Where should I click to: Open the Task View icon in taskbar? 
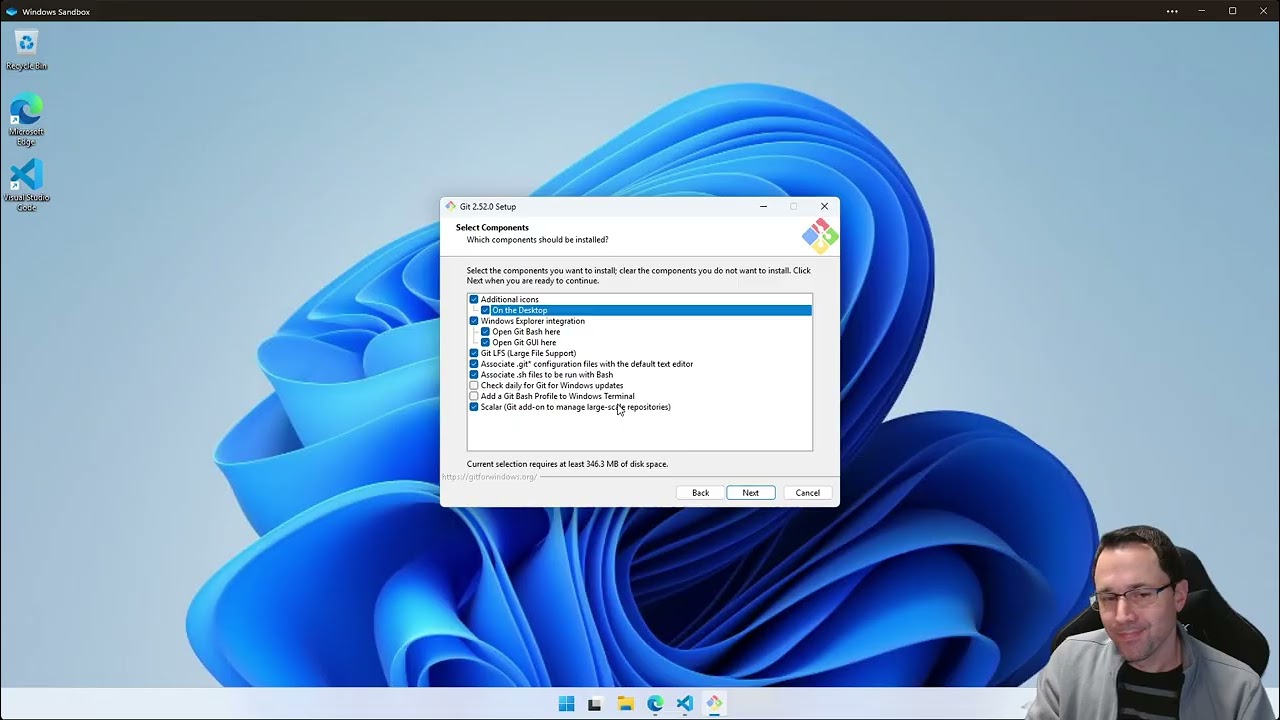click(595, 704)
